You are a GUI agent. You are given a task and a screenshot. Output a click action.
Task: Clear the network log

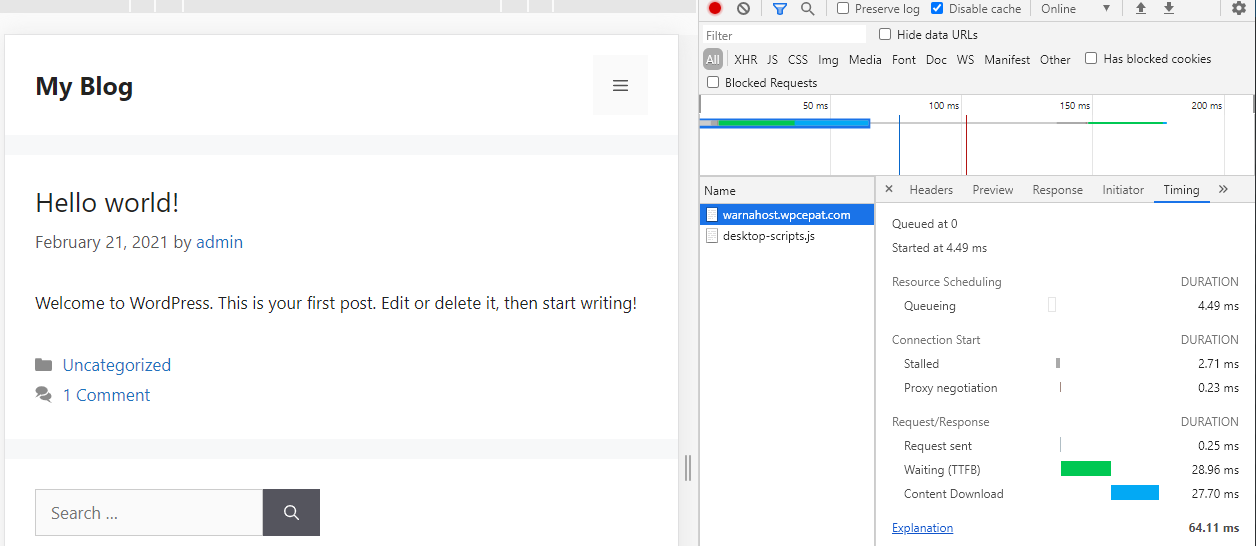(x=743, y=8)
